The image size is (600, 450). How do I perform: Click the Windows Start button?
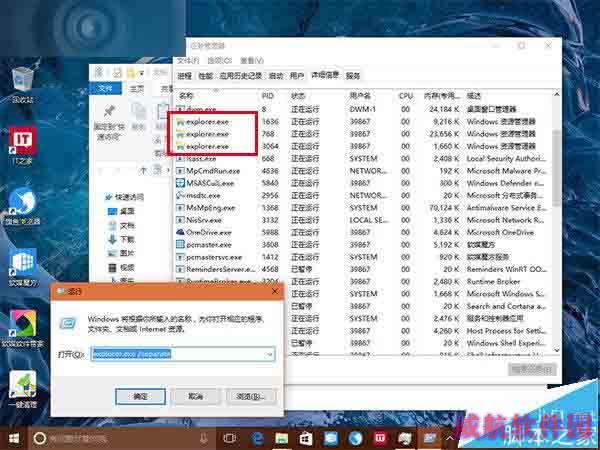pos(14,438)
